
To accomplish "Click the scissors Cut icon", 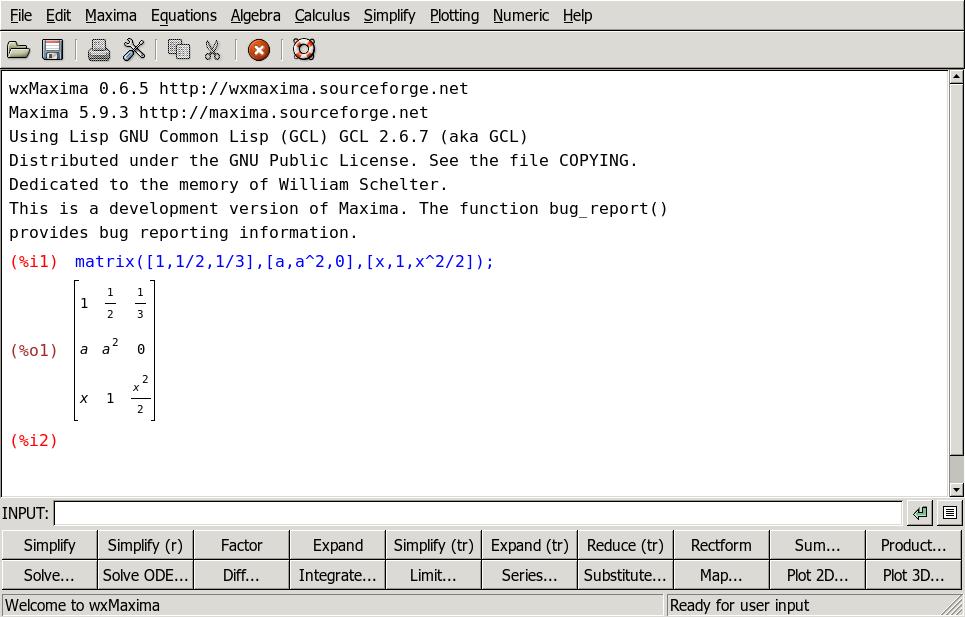I will click(x=212, y=50).
